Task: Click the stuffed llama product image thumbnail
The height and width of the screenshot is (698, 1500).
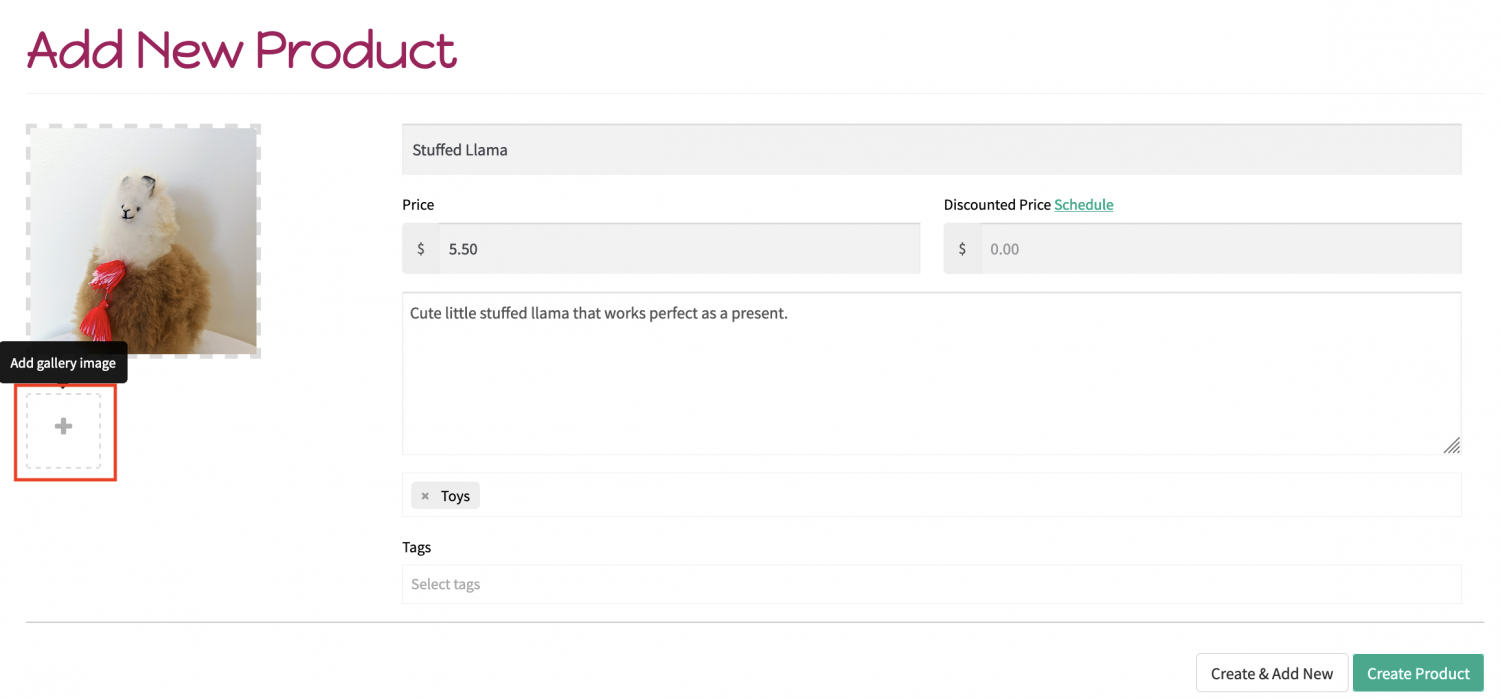Action: (x=143, y=241)
